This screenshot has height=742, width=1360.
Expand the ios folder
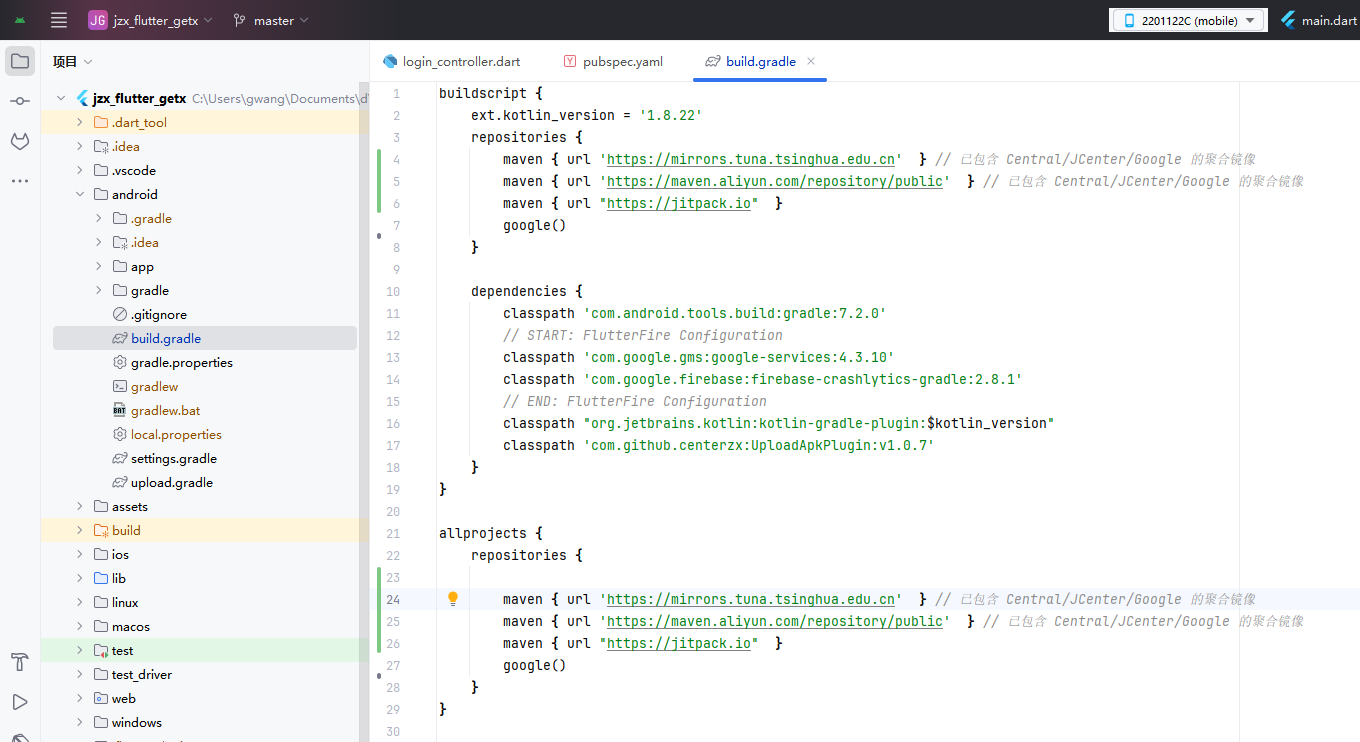tap(80, 554)
